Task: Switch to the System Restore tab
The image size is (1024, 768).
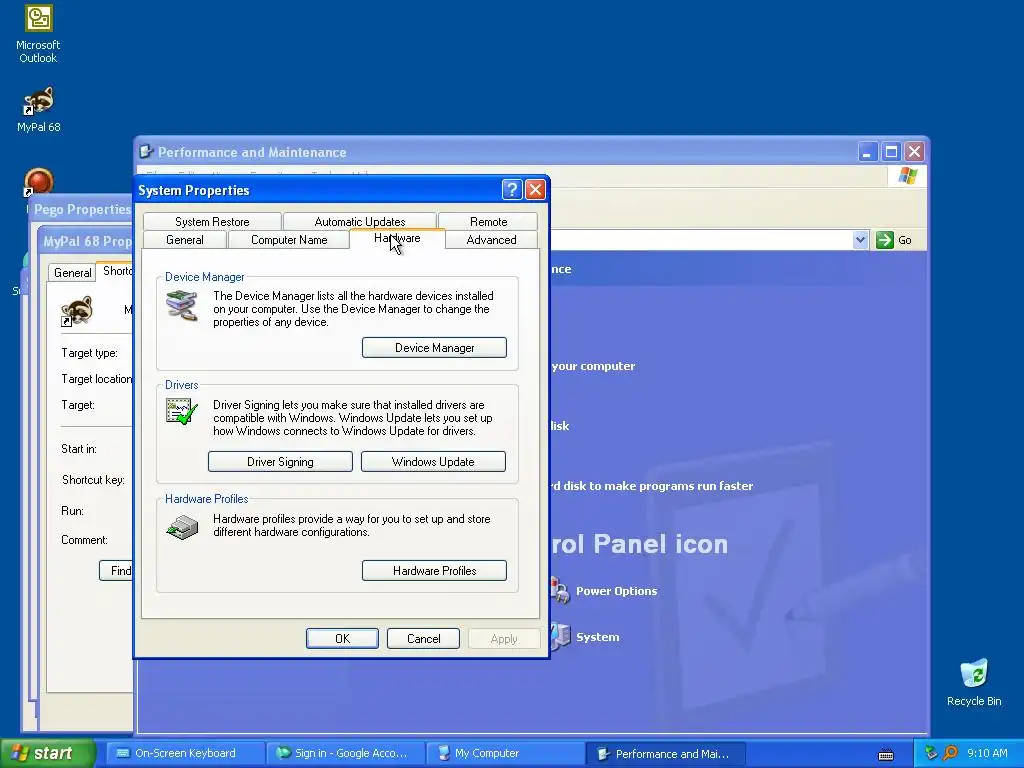Action: pyautogui.click(x=212, y=221)
